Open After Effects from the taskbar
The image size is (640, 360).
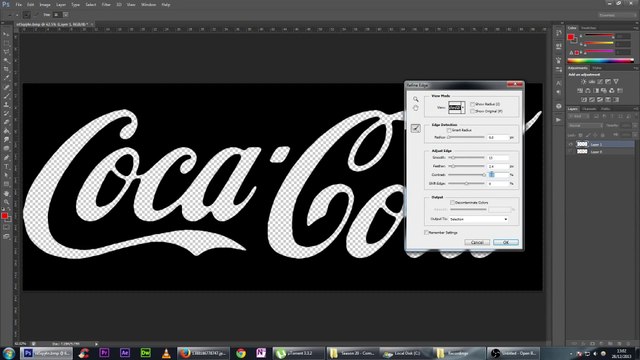coord(125,353)
